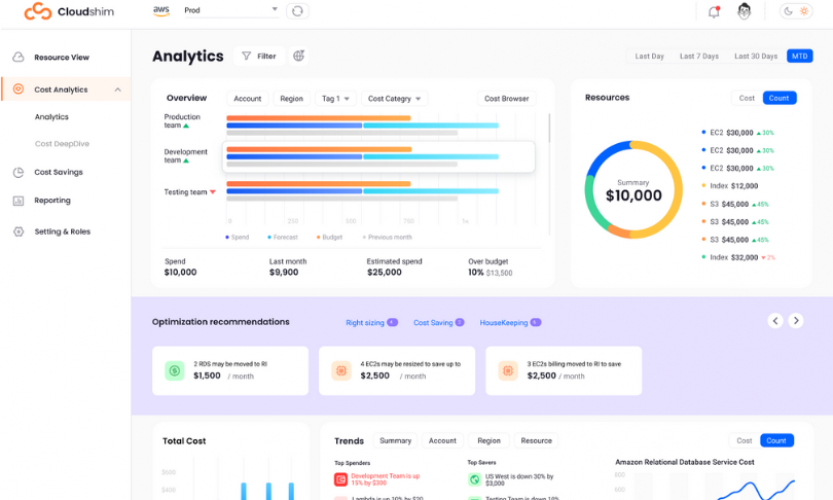Screen dimensions: 833x500
Task: Go to next recommendation with right arrow
Action: coord(796,320)
